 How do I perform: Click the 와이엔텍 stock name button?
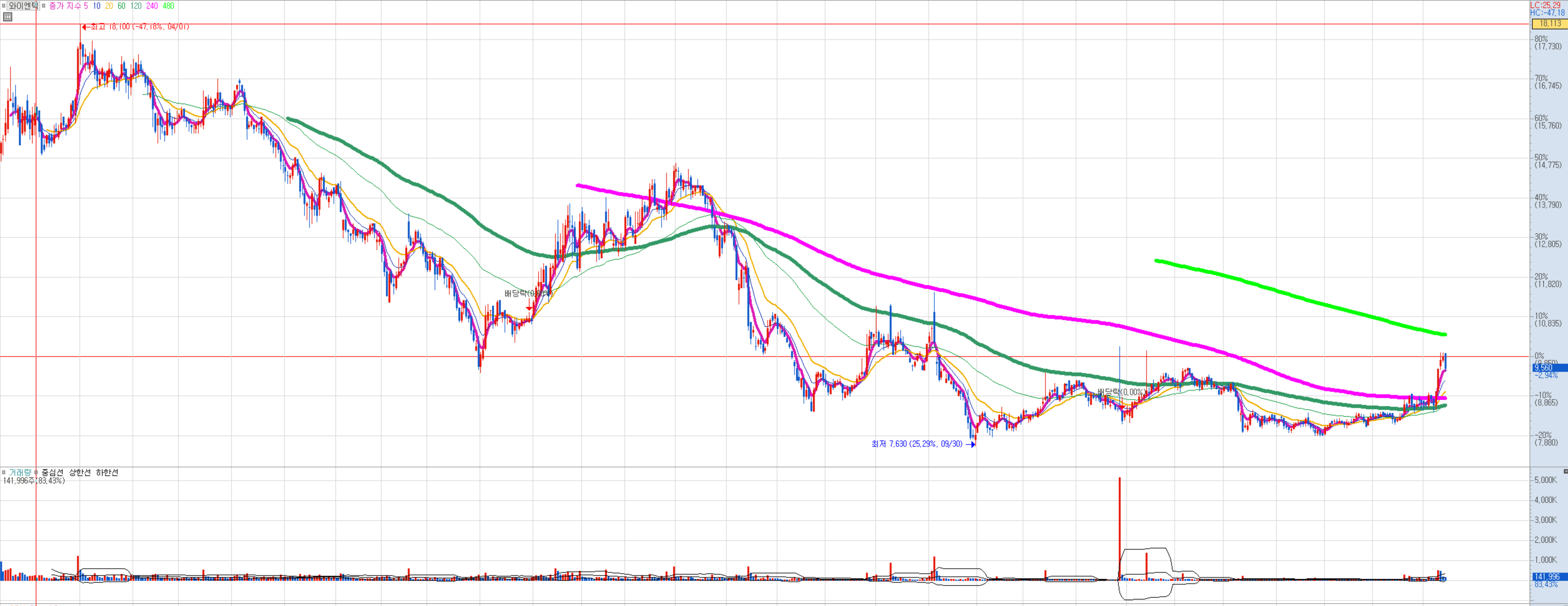[x=24, y=6]
